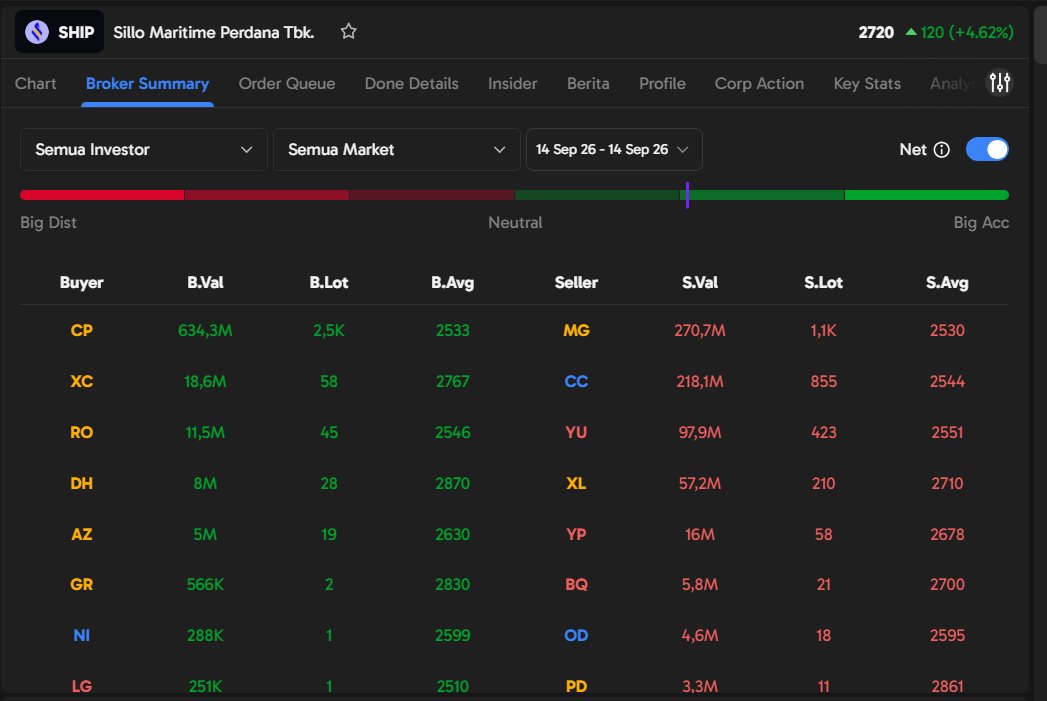
Task: Select seller broker BQ
Action: click(576, 585)
